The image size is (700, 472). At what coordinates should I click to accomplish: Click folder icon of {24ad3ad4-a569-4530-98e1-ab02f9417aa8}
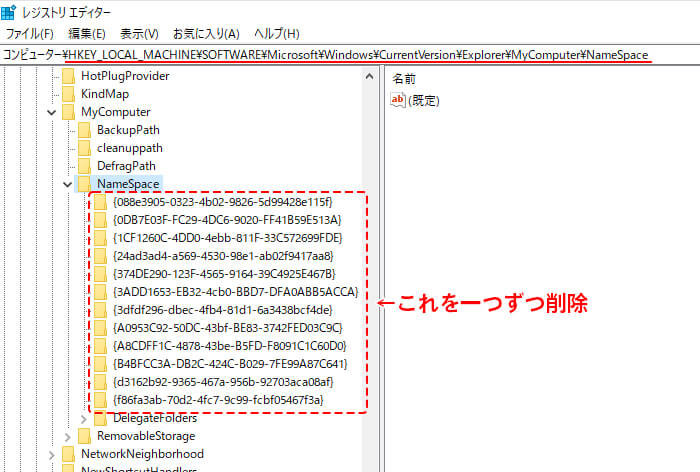100,256
